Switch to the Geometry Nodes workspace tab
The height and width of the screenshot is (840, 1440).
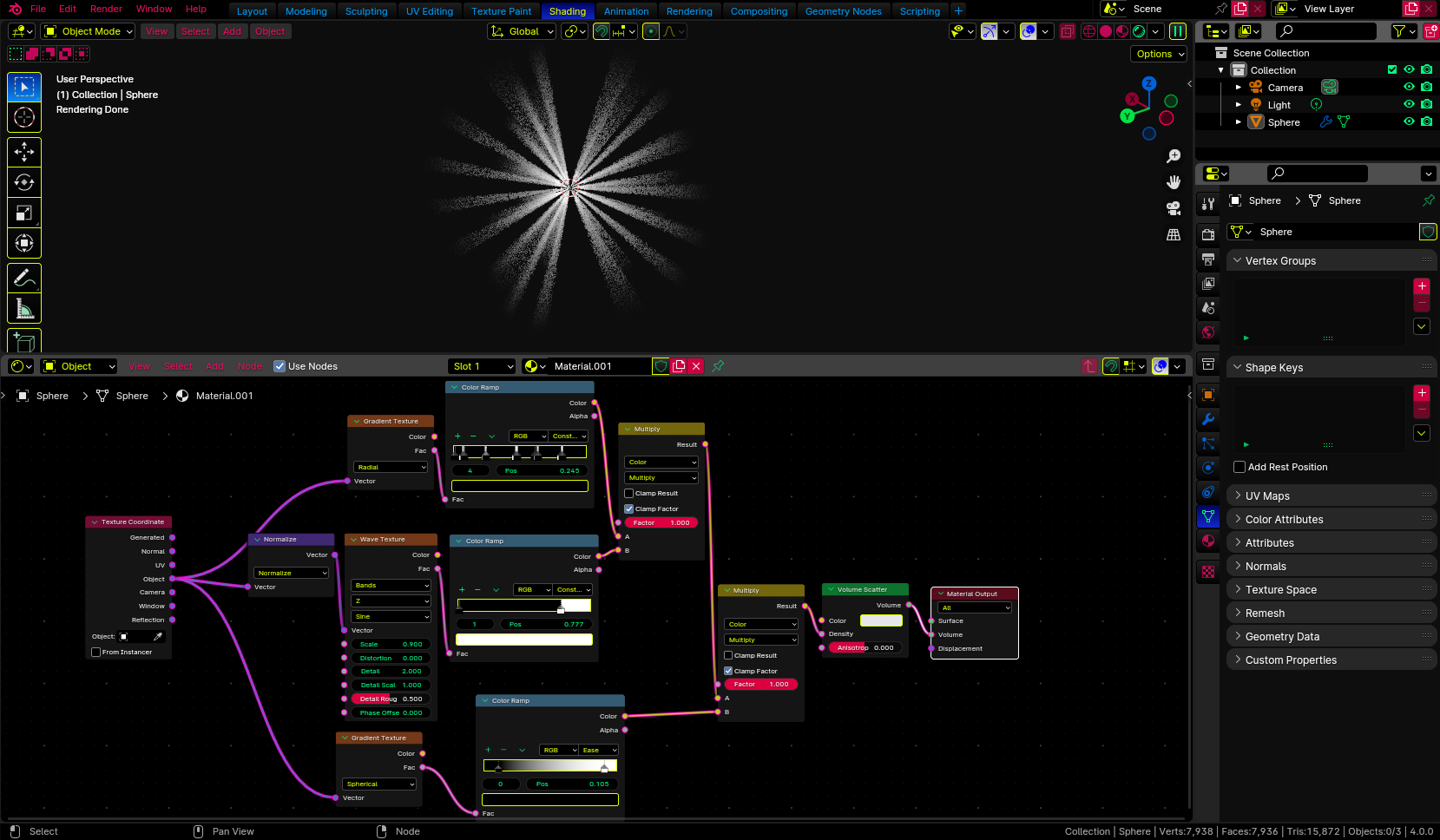(x=843, y=11)
